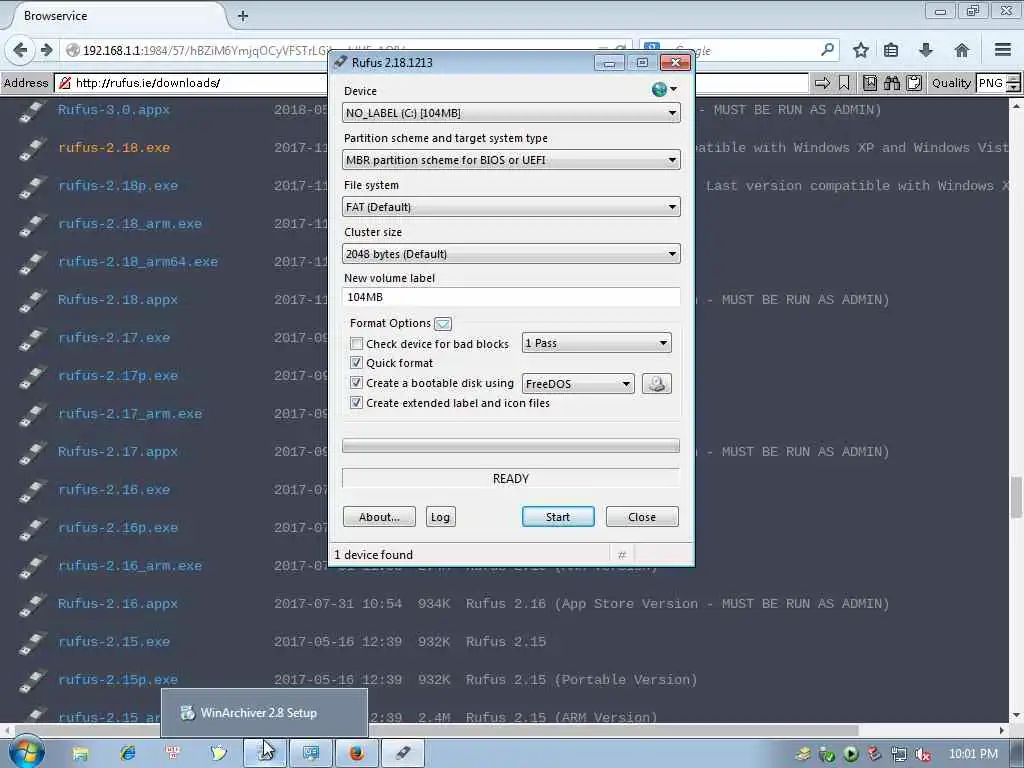This screenshot has height=768, width=1024.
Task: Click the clipboard icon in Browservice bar
Action: click(914, 83)
